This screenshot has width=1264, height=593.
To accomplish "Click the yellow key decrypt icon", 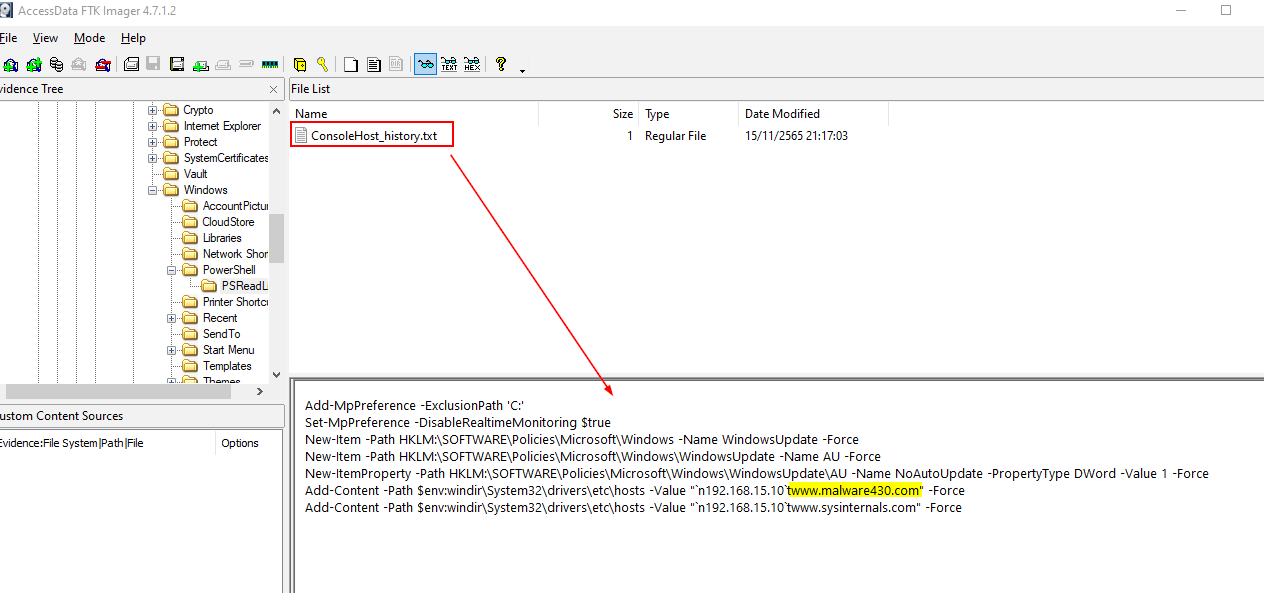I will click(322, 65).
